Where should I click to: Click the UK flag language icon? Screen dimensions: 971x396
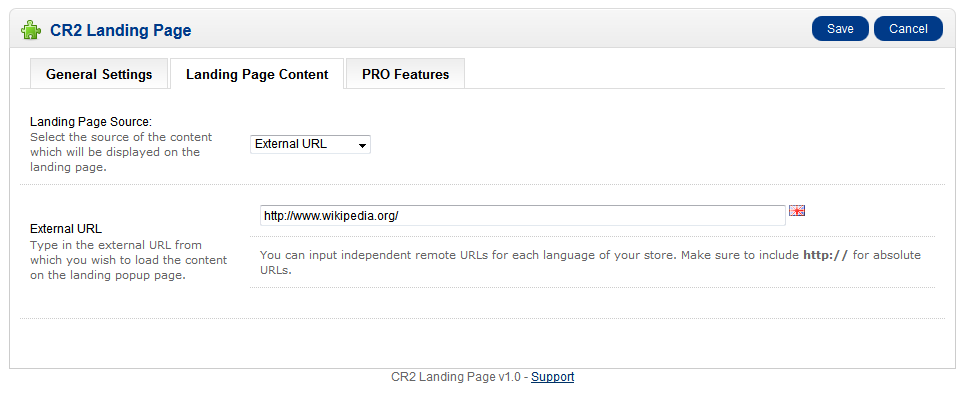tap(797, 211)
